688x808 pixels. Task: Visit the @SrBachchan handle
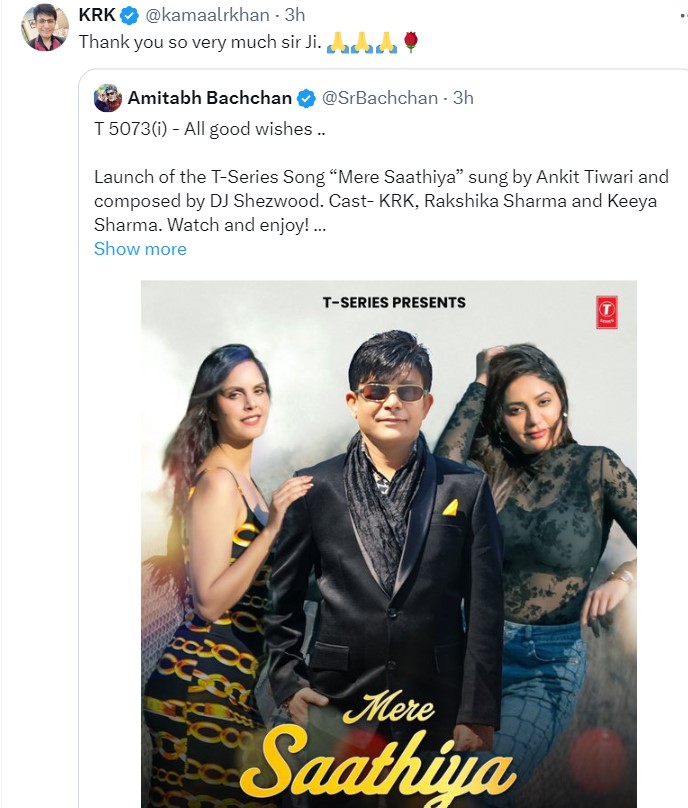pyautogui.click(x=379, y=98)
